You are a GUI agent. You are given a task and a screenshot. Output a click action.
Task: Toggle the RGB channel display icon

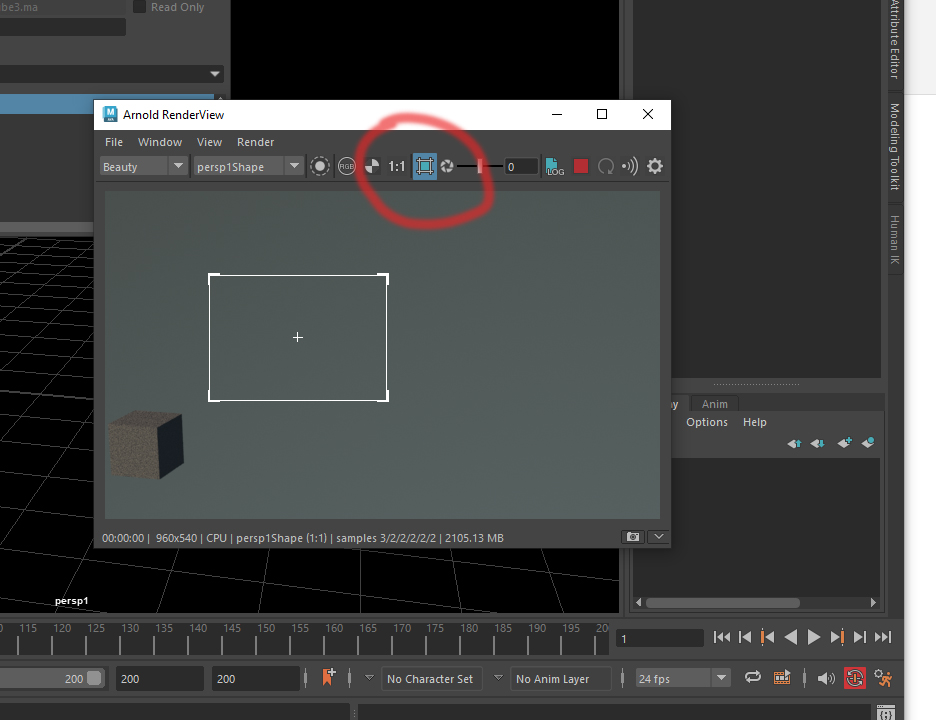coord(346,166)
